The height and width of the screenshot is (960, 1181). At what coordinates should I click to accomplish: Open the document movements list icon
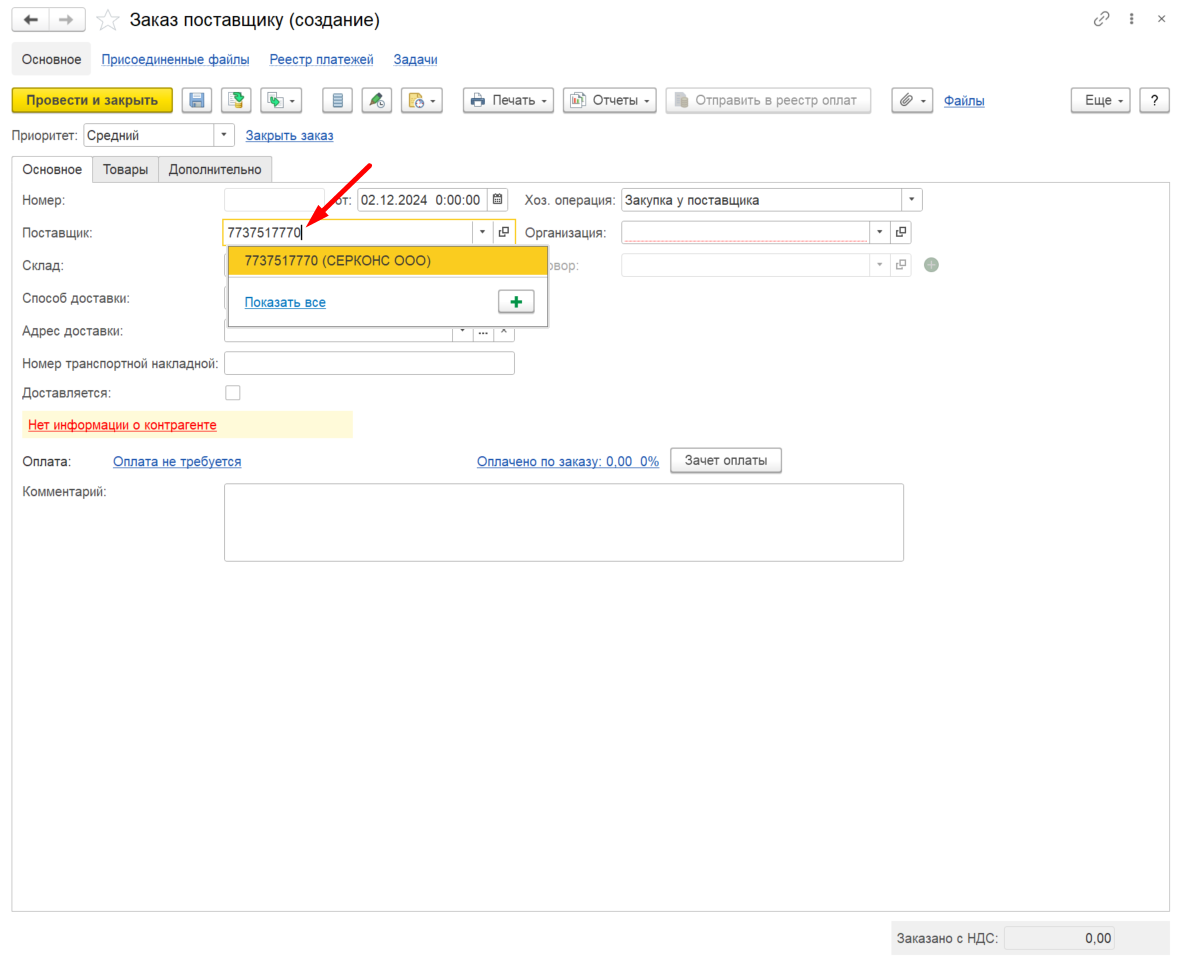point(337,100)
